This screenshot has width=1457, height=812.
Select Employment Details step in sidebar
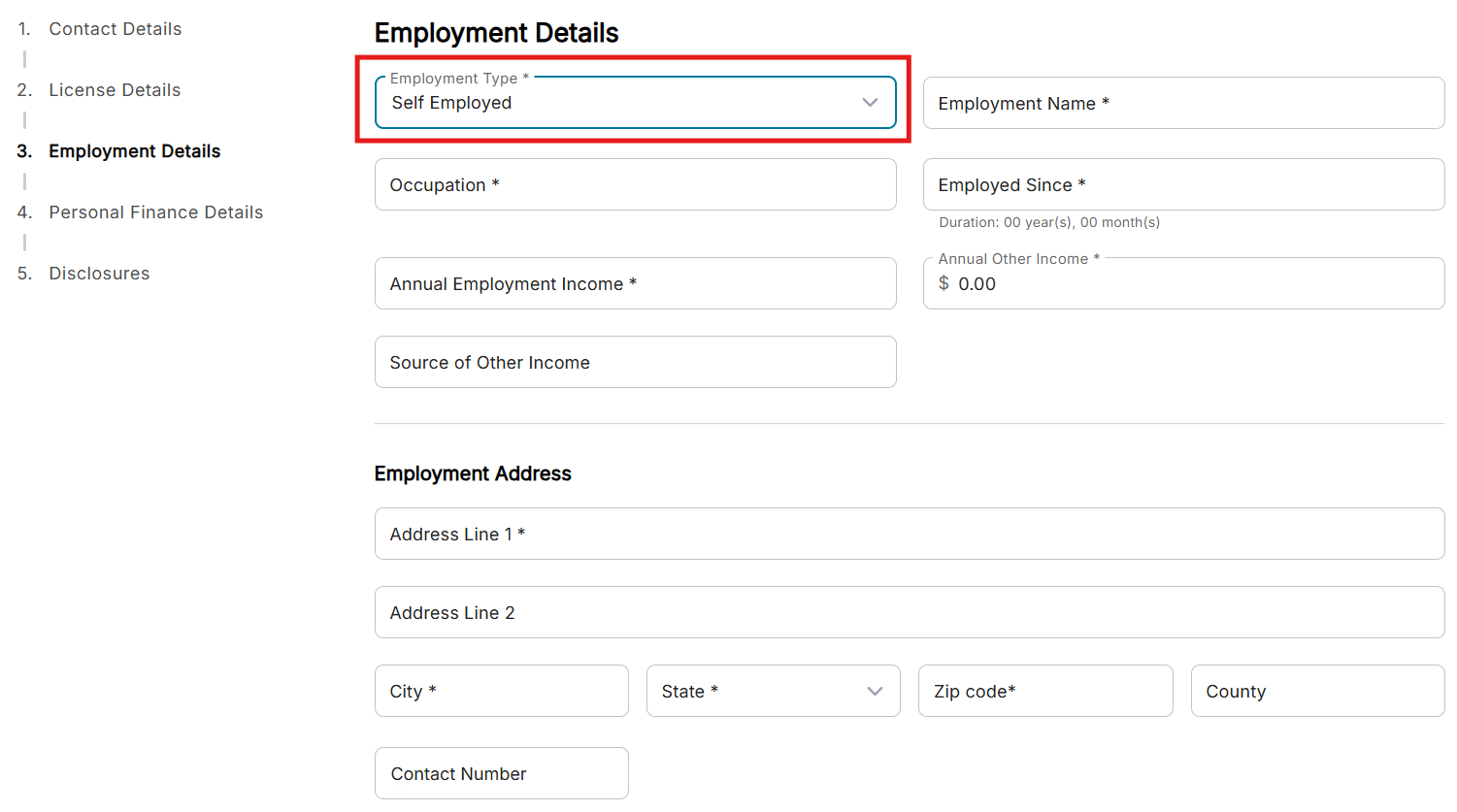(134, 151)
